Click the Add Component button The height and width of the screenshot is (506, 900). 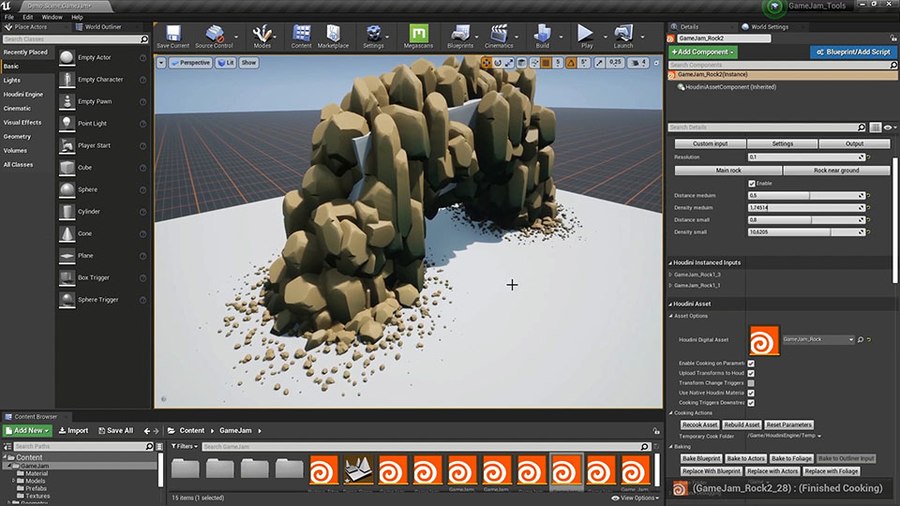(x=703, y=52)
